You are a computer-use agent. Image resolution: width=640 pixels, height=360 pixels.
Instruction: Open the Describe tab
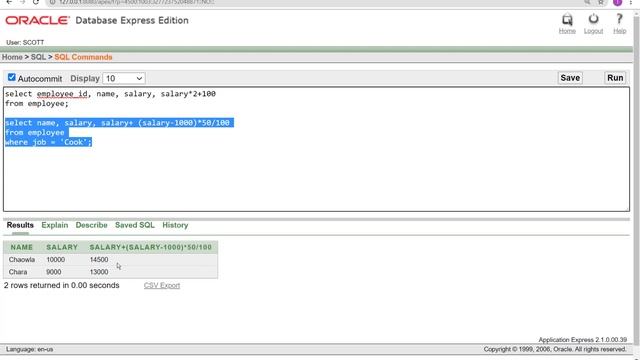pos(91,225)
